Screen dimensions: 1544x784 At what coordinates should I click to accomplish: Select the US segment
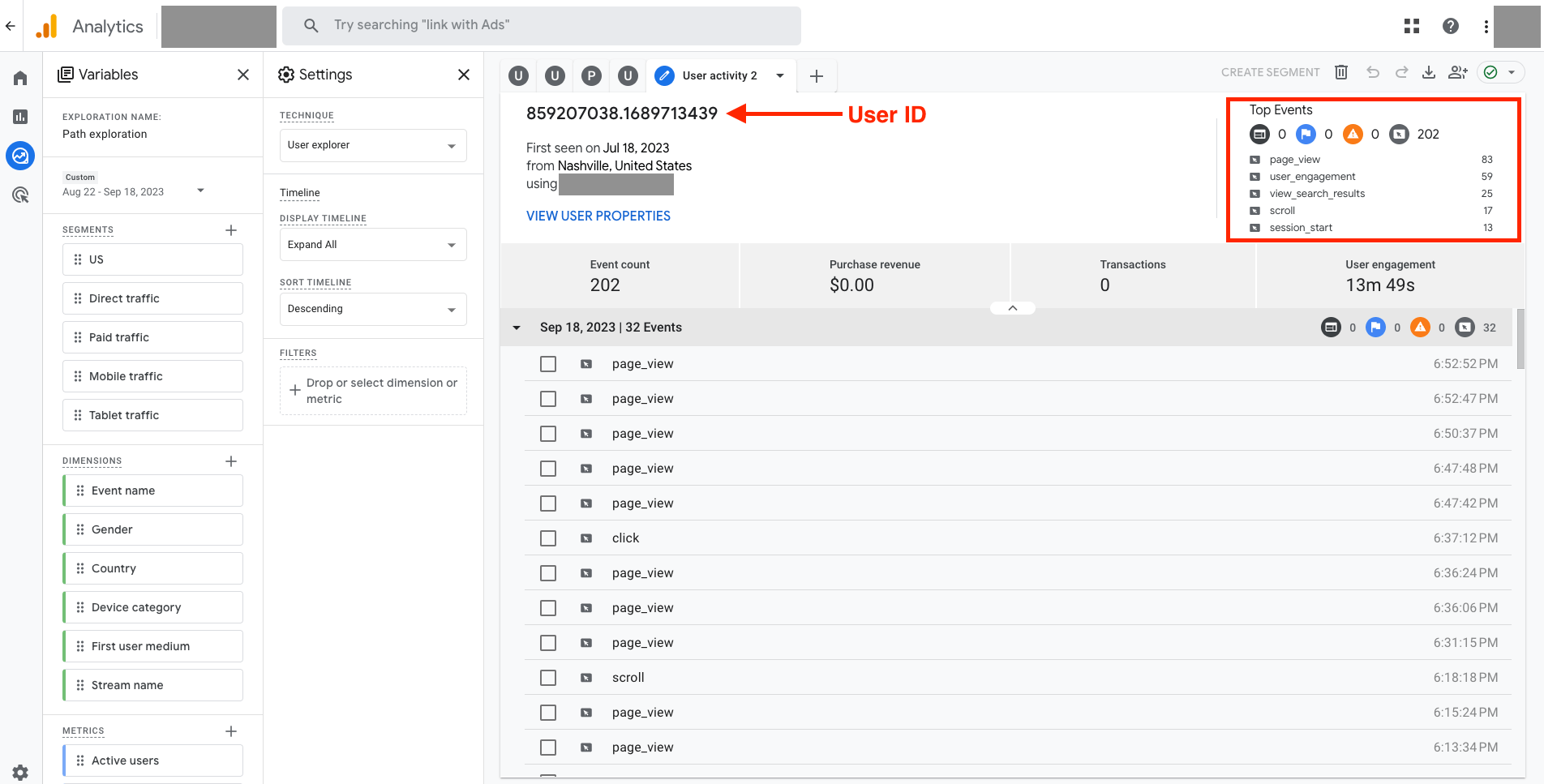click(x=152, y=259)
